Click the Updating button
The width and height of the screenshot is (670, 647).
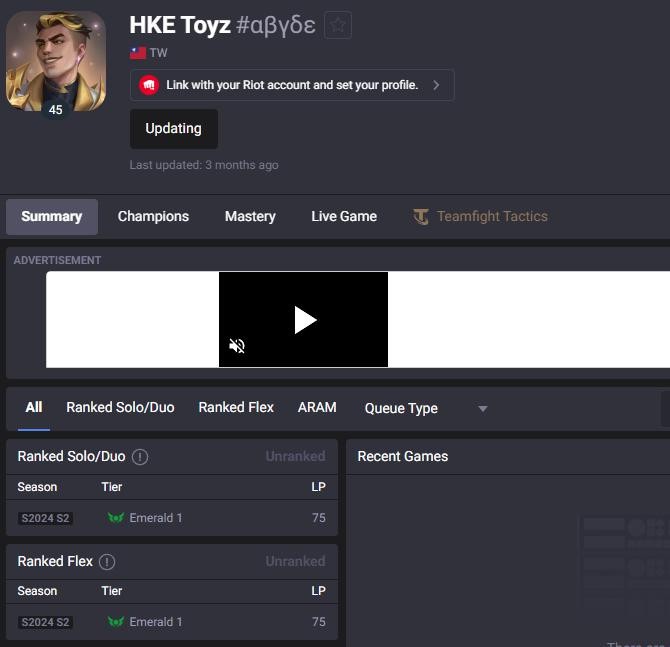click(174, 129)
